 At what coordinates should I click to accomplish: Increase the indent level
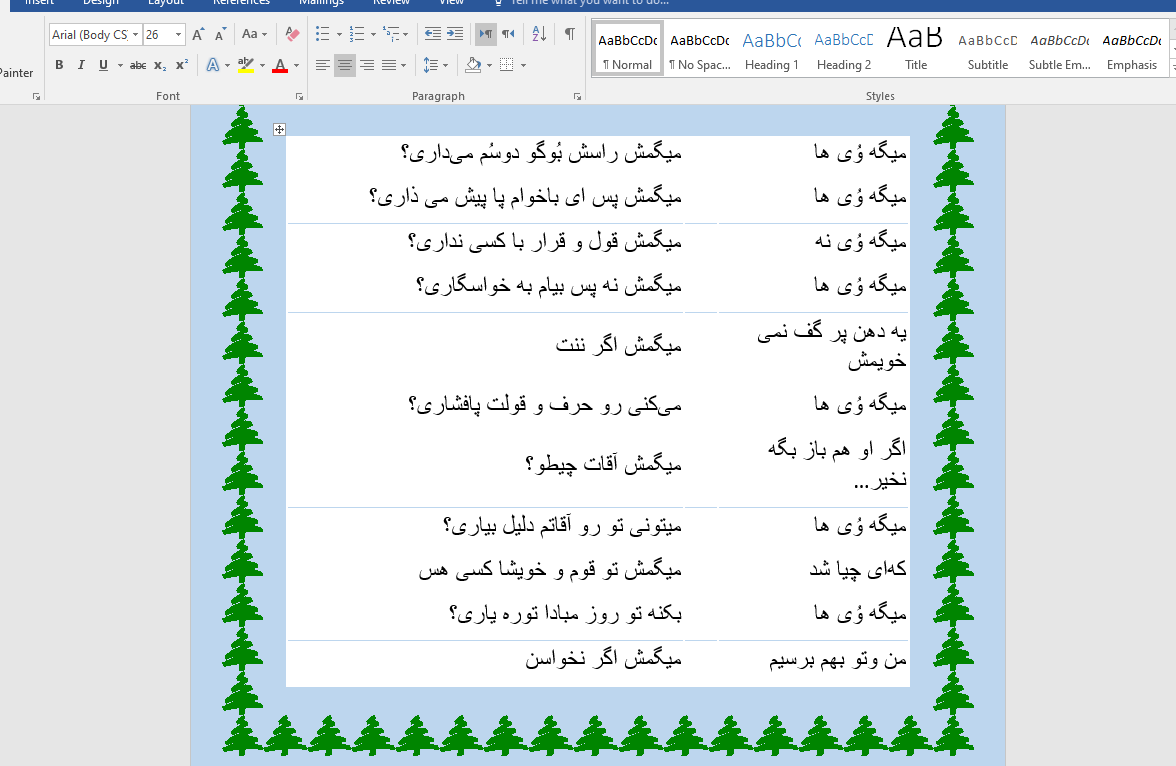coord(457,33)
